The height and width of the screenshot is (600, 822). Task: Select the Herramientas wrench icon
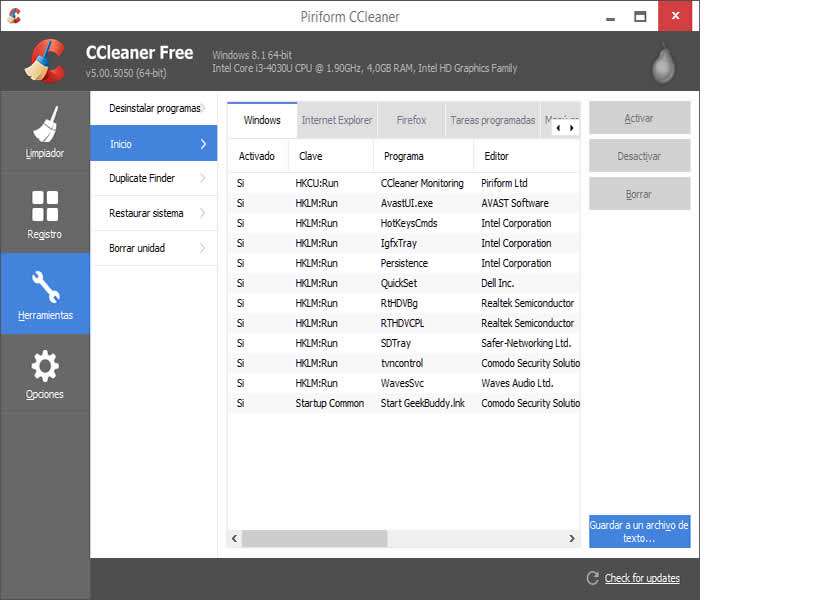[x=45, y=287]
